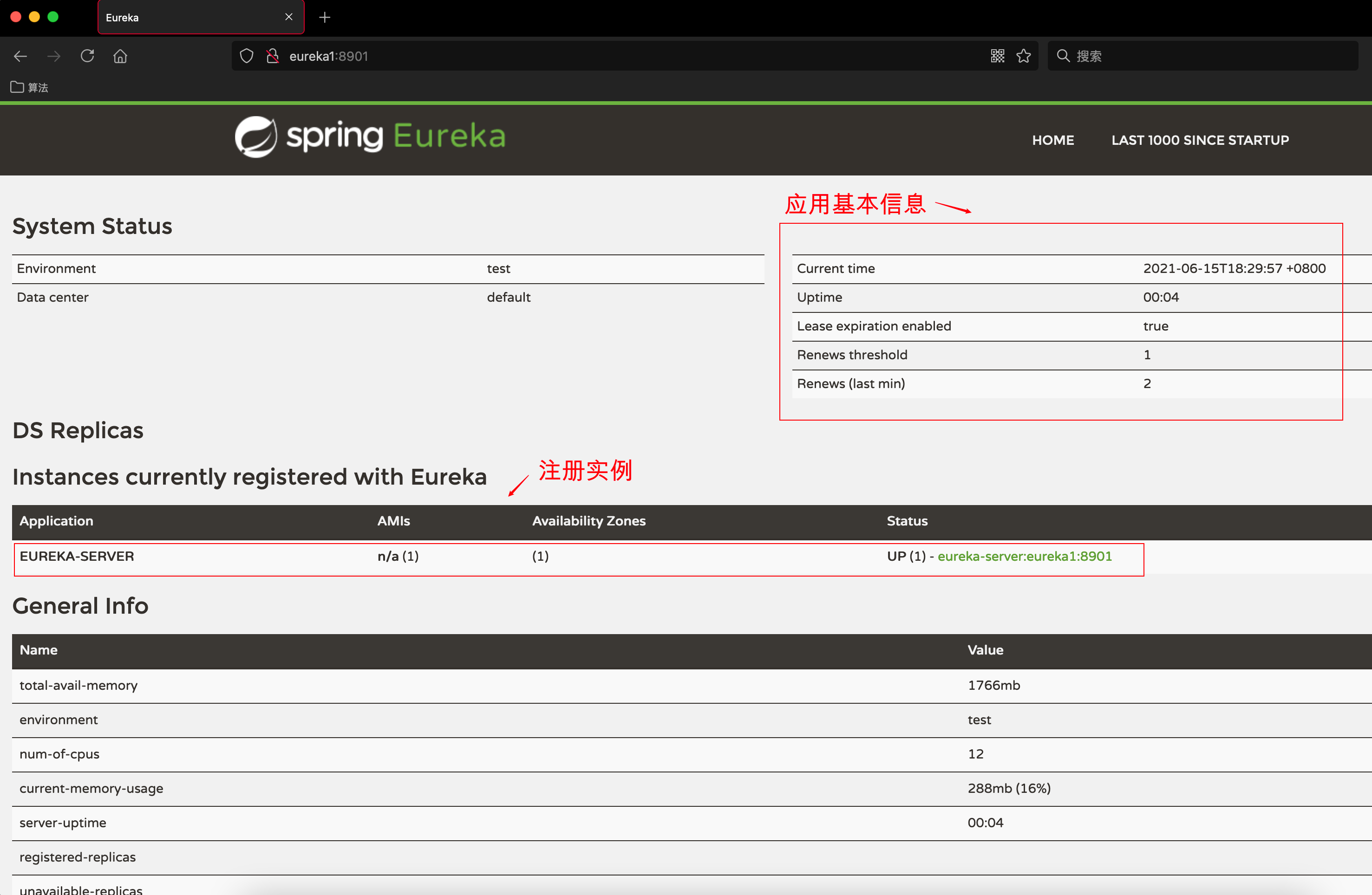Click the browser forward arrow
The width and height of the screenshot is (1372, 895).
54,56
